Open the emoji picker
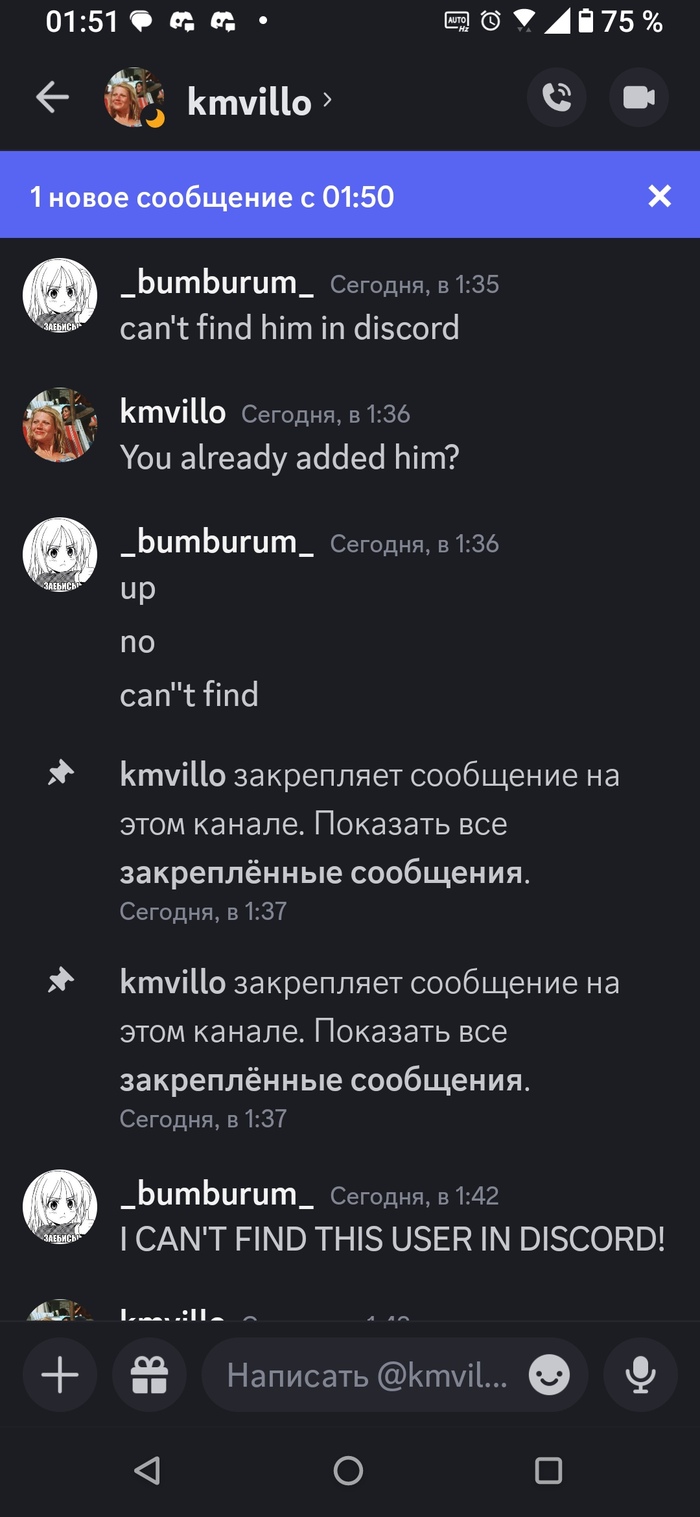Image resolution: width=700 pixels, height=1517 pixels. [549, 1376]
